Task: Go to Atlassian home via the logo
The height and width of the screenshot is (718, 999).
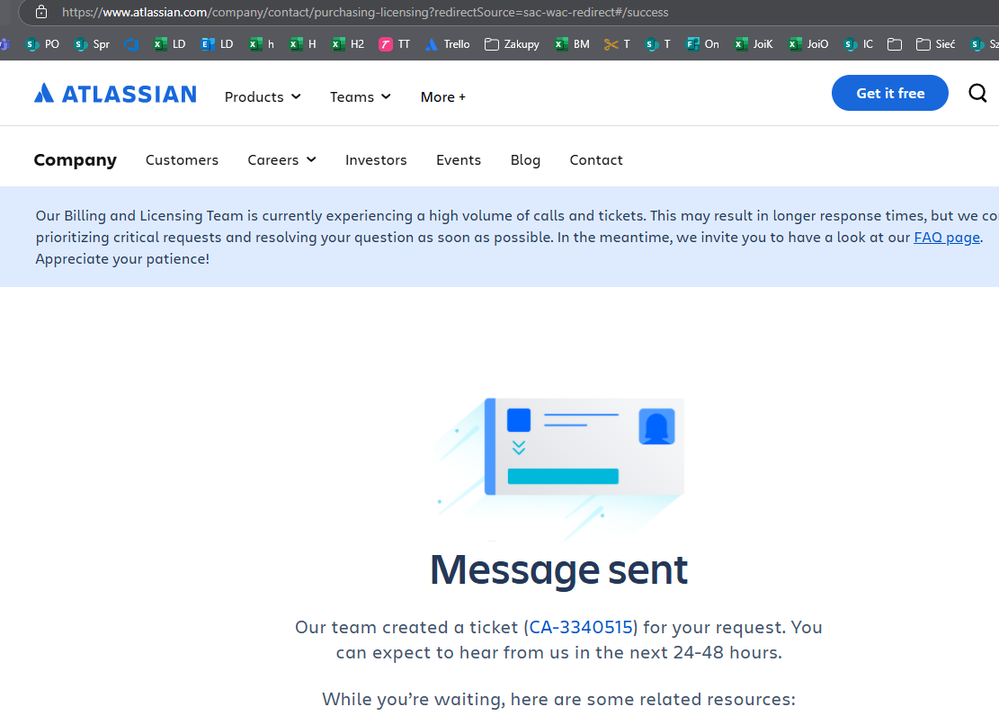Action: tap(115, 94)
